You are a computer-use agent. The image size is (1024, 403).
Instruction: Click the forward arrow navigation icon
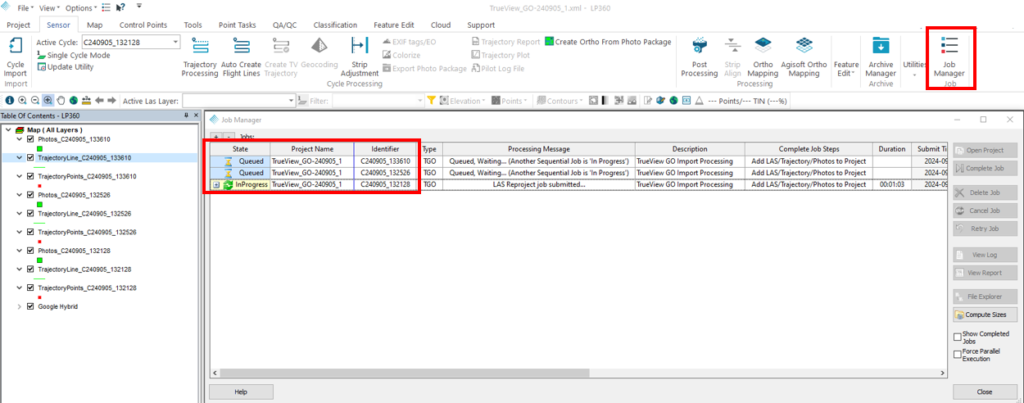(112, 101)
